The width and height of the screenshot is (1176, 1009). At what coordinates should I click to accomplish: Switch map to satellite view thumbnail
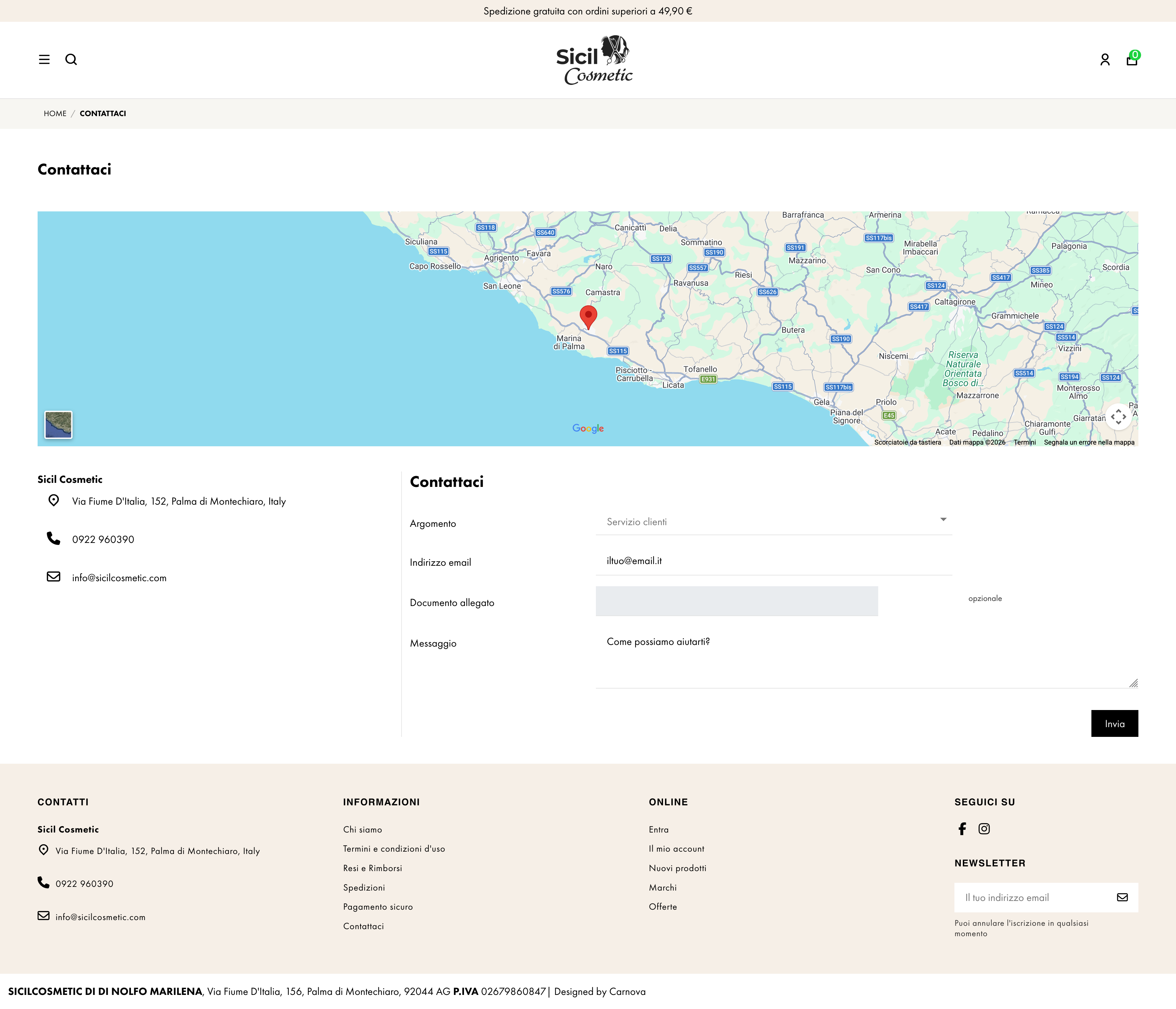click(58, 424)
